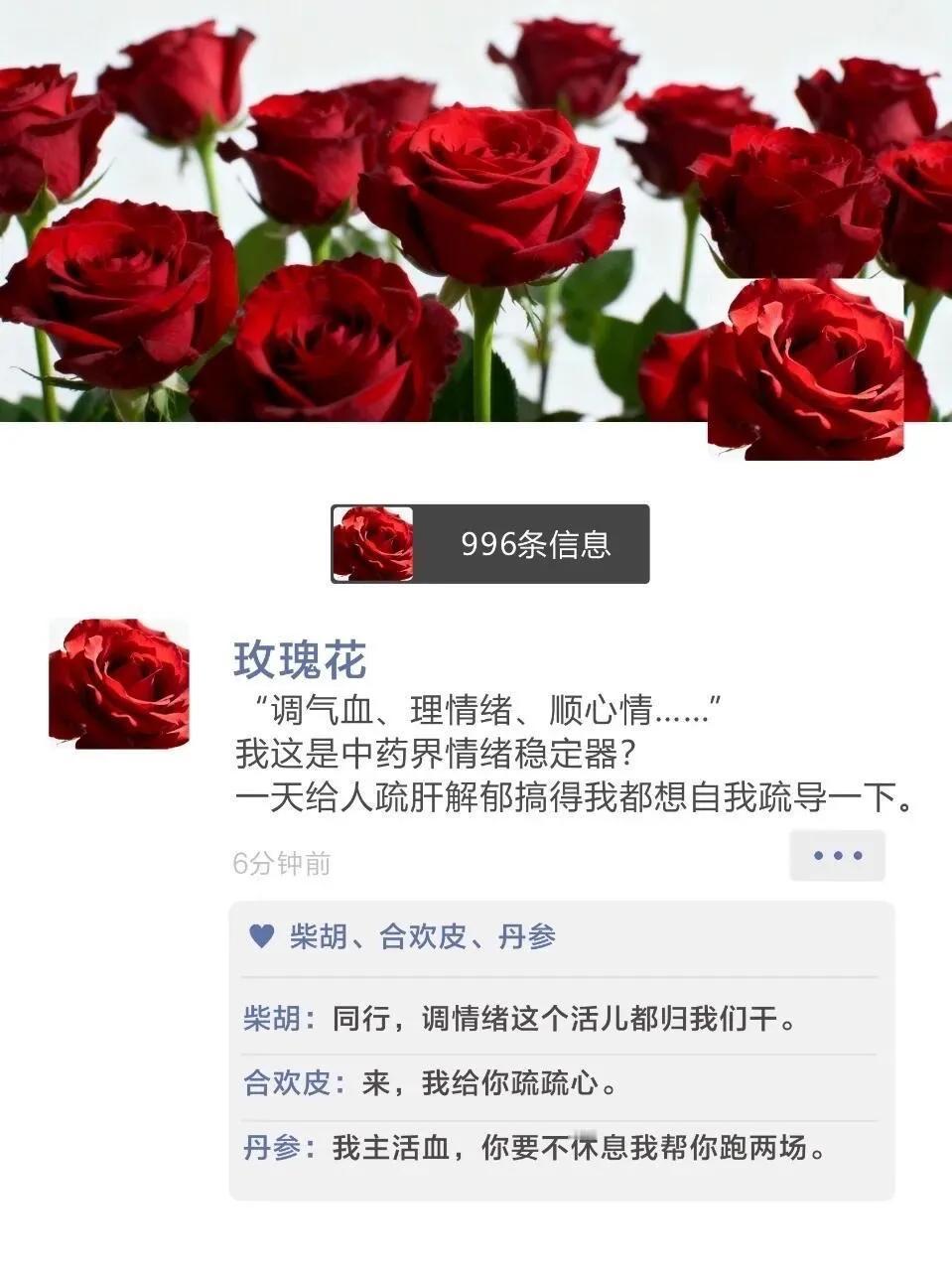Reply to 合欢皮's comment 来，我给你疏疏心

point(563,1083)
